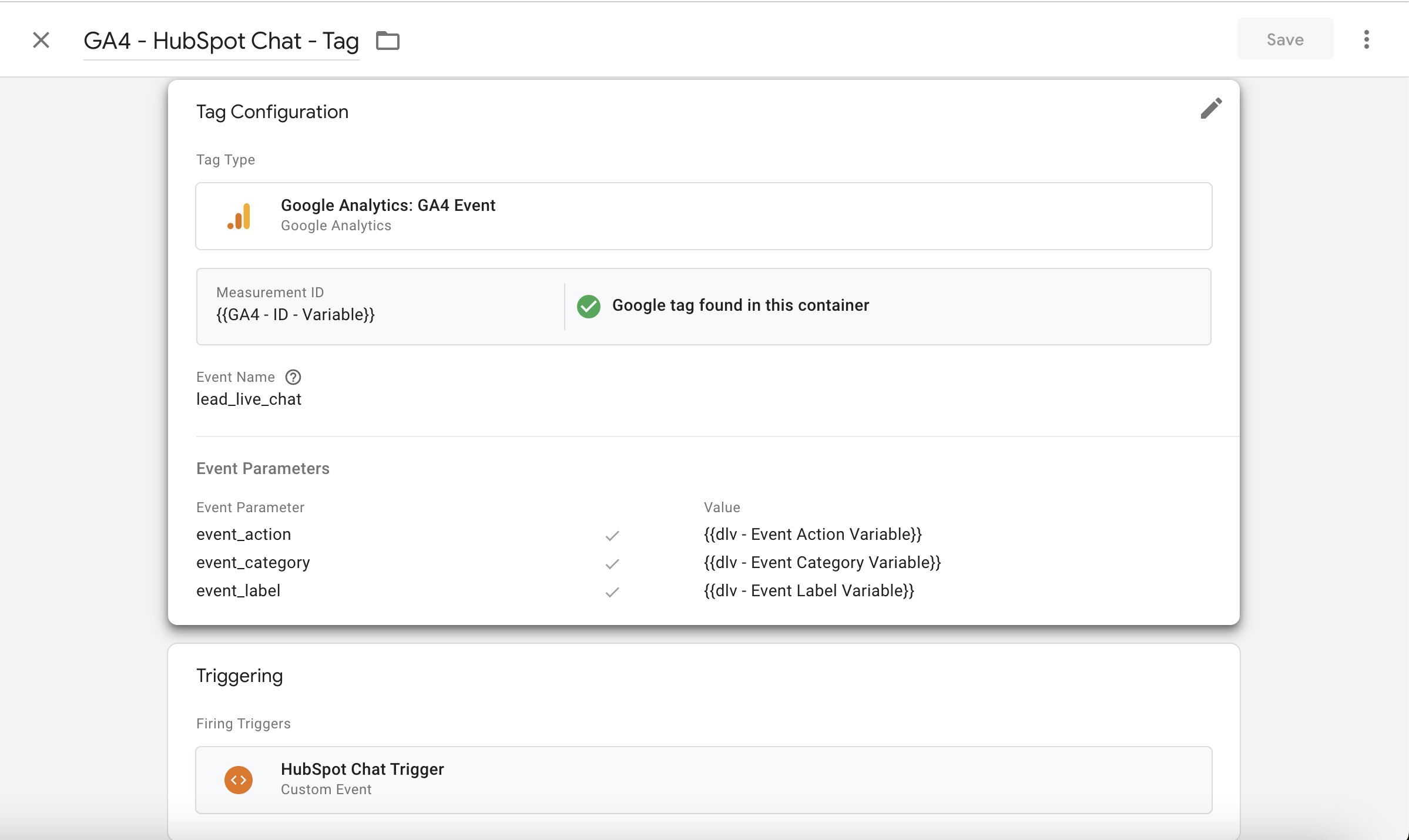Click the {{dlv - Event Label Variable}} value

click(x=809, y=591)
